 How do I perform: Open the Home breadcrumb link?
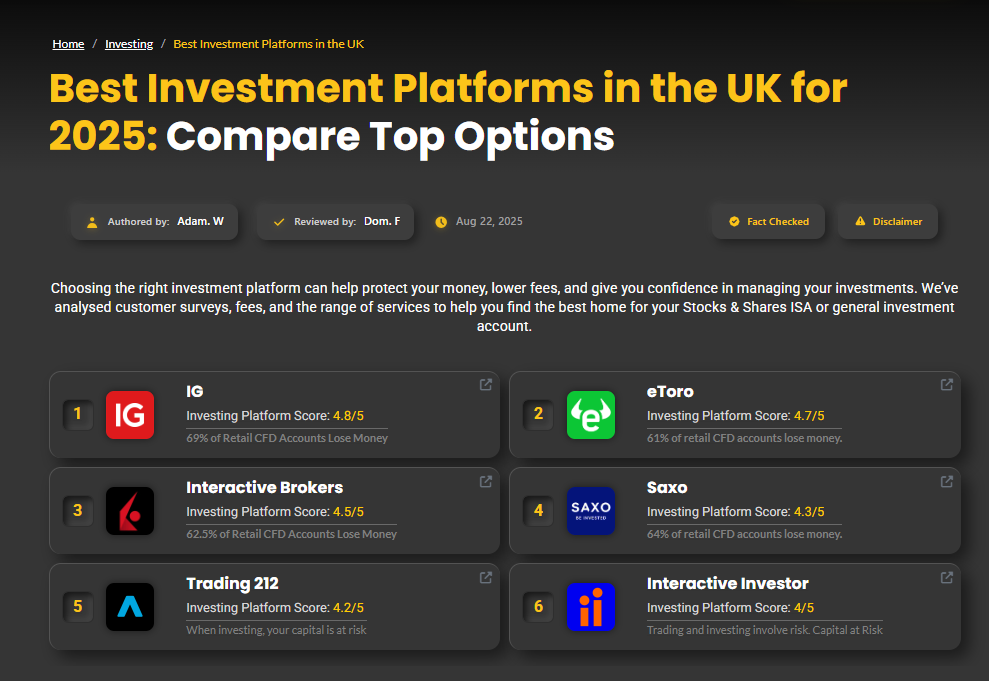pos(68,44)
